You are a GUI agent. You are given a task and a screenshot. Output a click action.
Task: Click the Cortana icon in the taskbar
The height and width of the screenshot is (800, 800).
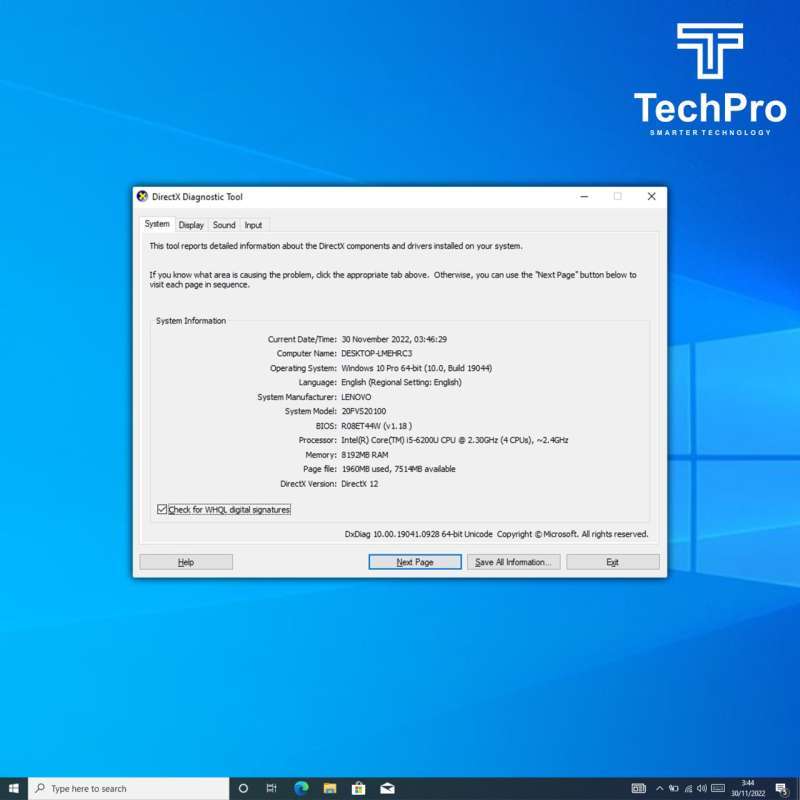[244, 788]
